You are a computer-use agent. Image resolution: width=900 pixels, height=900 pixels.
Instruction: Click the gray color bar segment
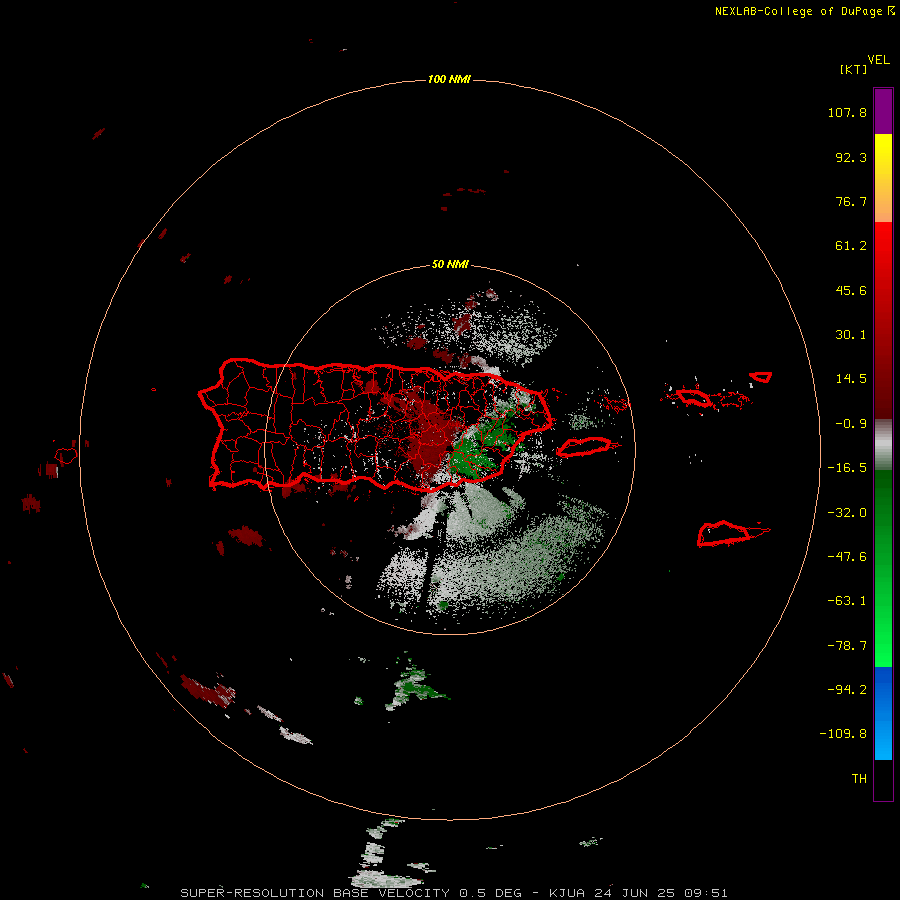coord(883,445)
